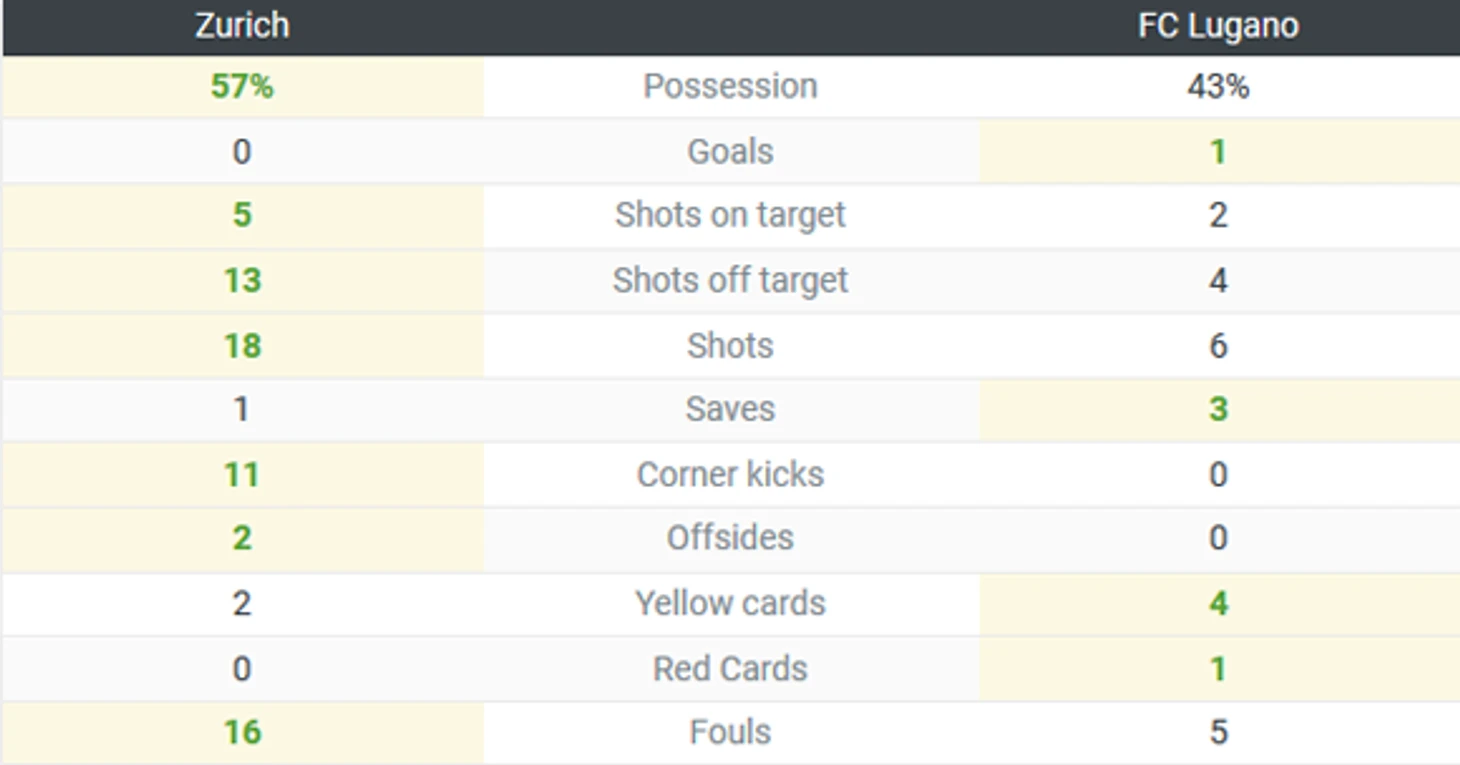This screenshot has width=1460, height=765.
Task: Select the Possession stat label
Action: pyautogui.click(x=730, y=87)
